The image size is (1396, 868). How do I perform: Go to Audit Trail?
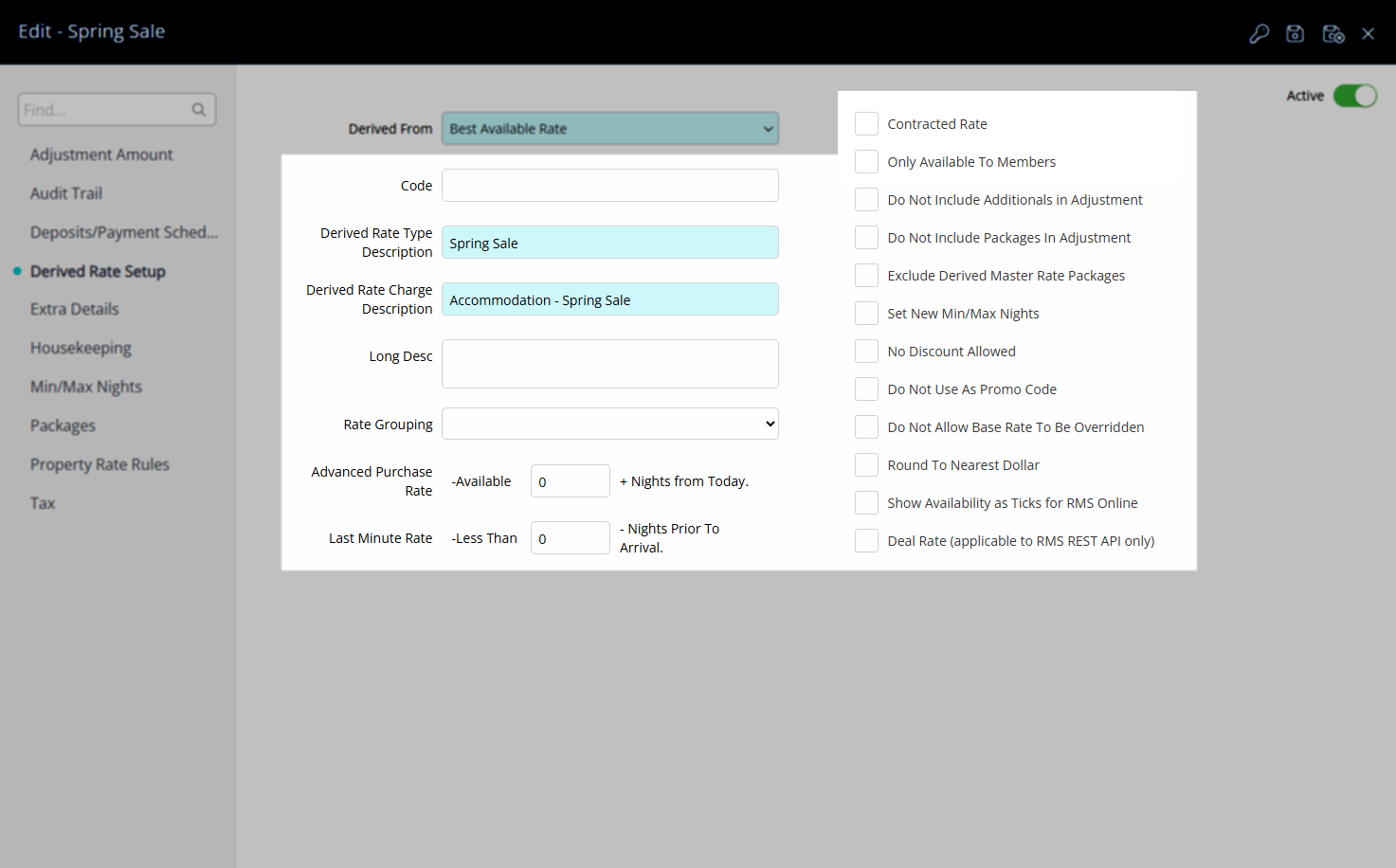click(66, 193)
